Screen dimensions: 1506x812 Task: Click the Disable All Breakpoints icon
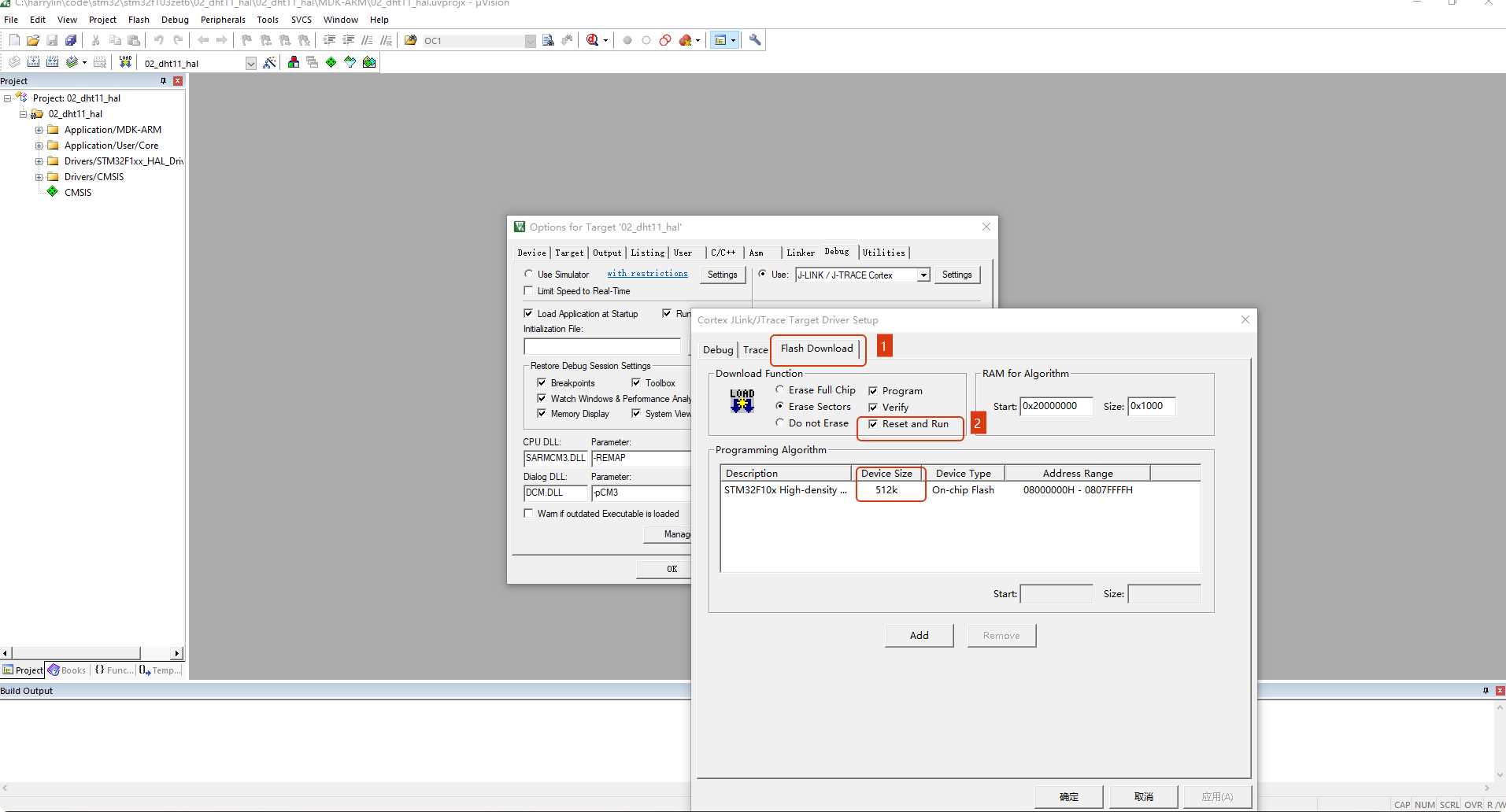(x=665, y=40)
